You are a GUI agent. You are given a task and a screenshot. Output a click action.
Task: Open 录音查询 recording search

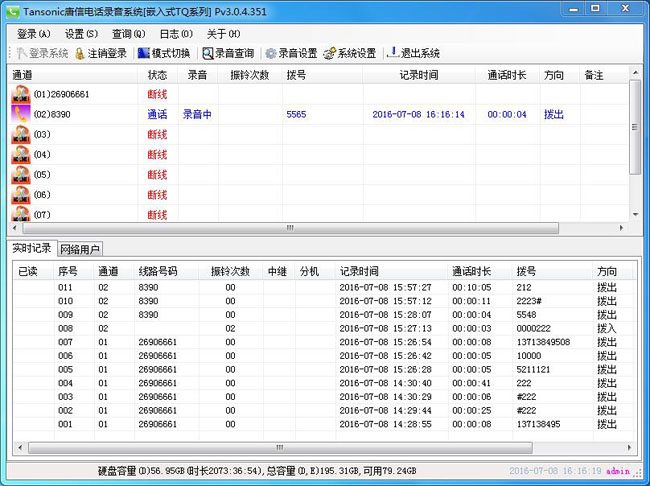click(208, 53)
